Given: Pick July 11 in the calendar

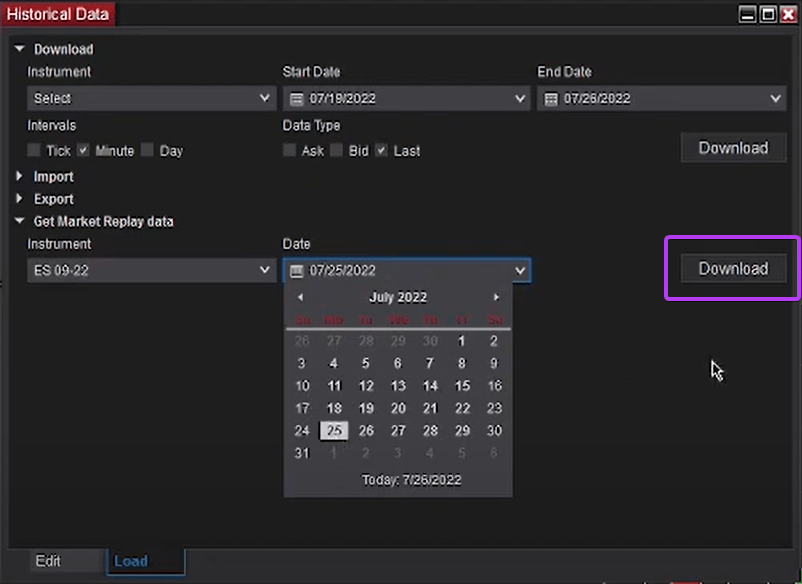Looking at the screenshot, I should pos(334,386).
